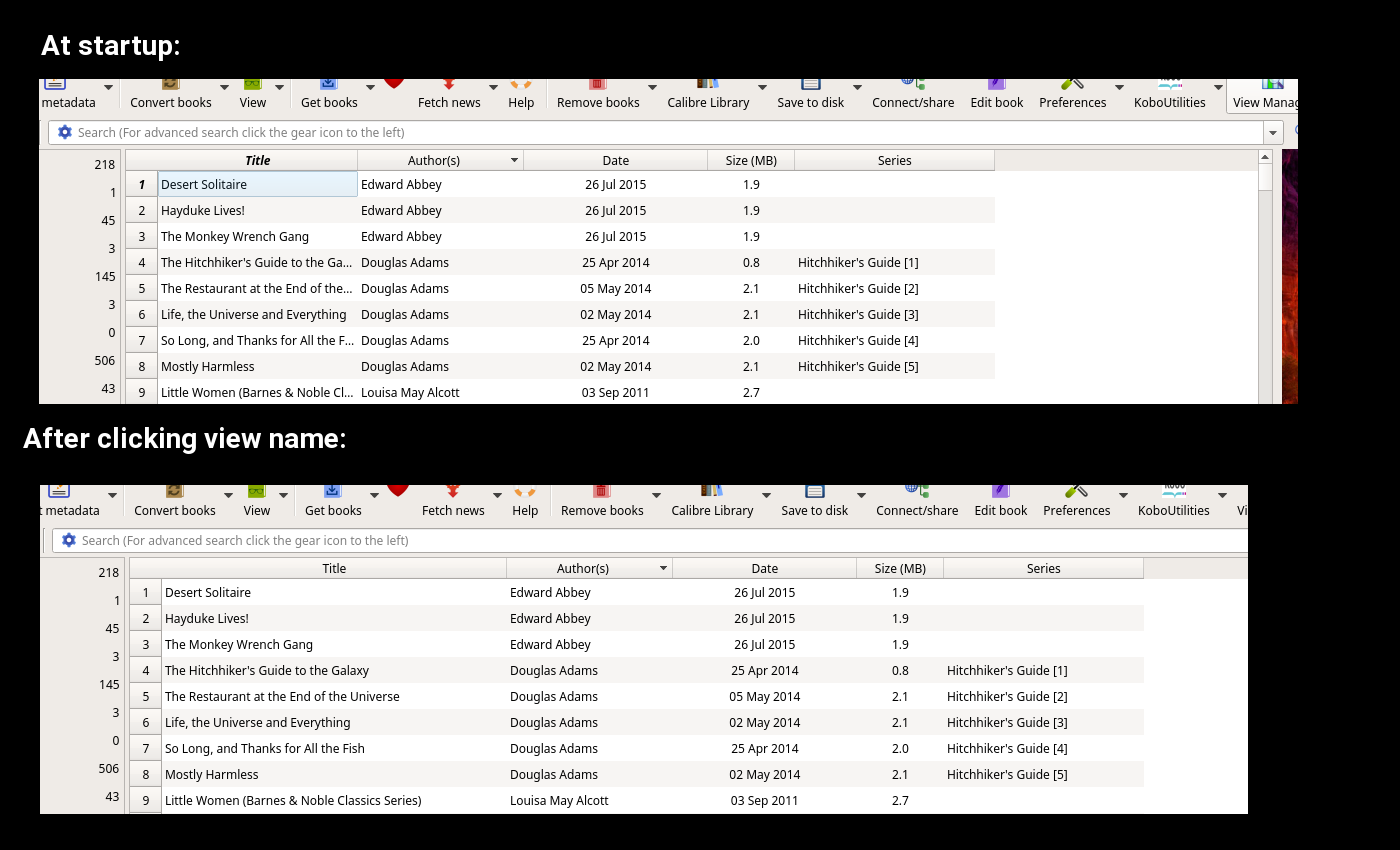Open Connect/share in the At startup screenshot
Screen dimensions: 1400x850
pyautogui.click(x=913, y=94)
